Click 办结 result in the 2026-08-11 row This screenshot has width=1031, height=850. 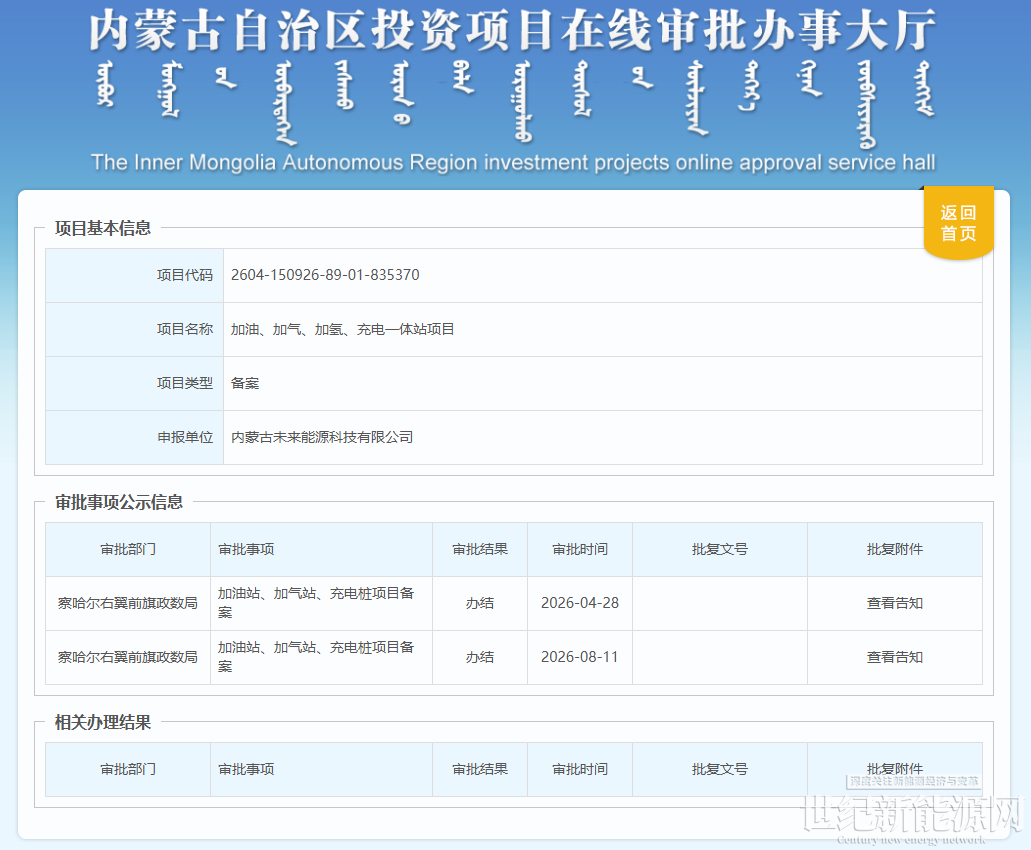pos(479,657)
